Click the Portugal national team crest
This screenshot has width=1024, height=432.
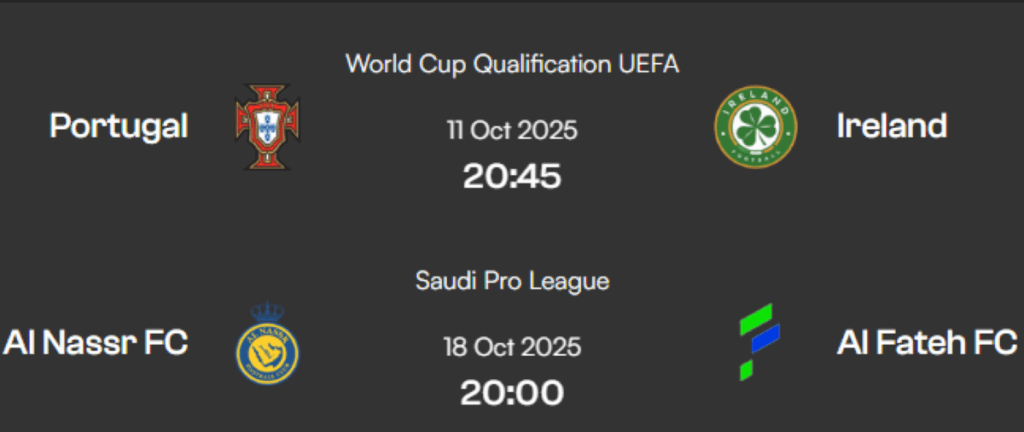pyautogui.click(x=267, y=127)
